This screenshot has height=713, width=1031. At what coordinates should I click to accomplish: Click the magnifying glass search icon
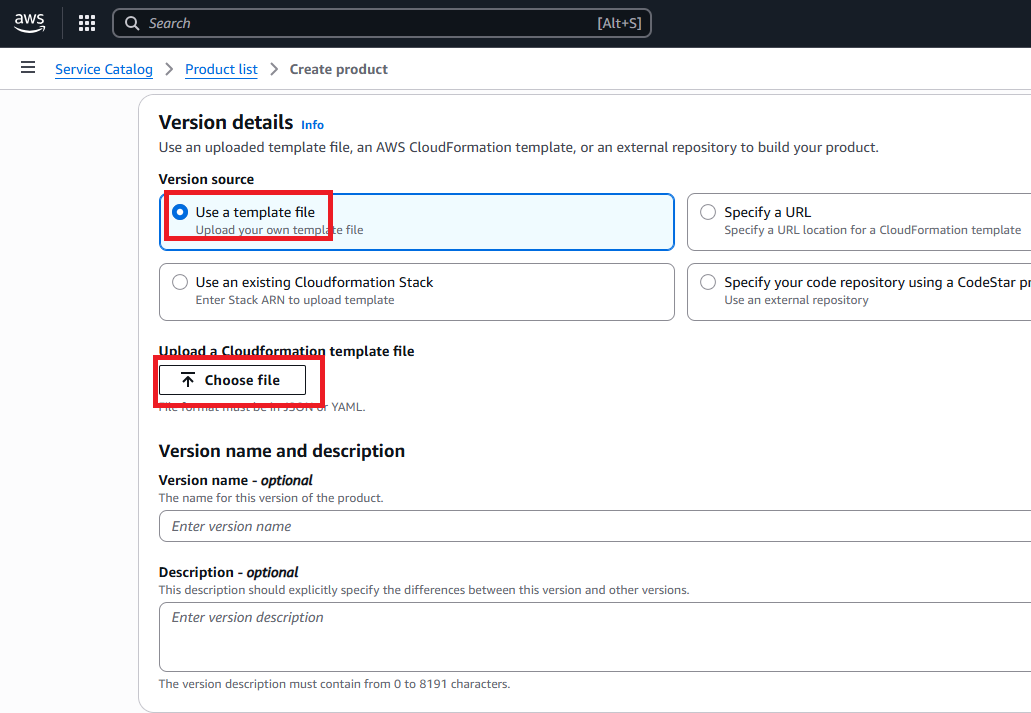pos(132,23)
